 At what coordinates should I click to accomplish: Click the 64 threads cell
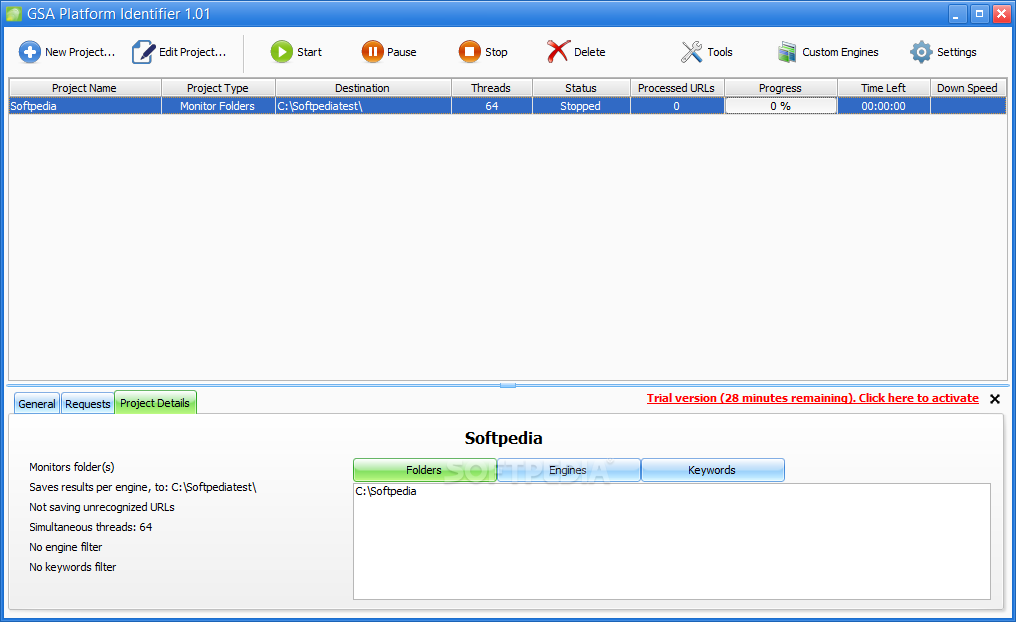[491, 106]
